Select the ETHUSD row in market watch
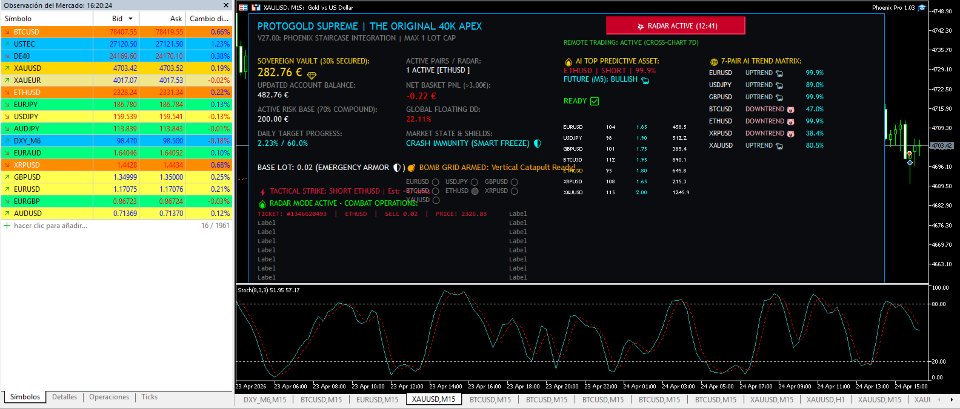 tap(116, 92)
